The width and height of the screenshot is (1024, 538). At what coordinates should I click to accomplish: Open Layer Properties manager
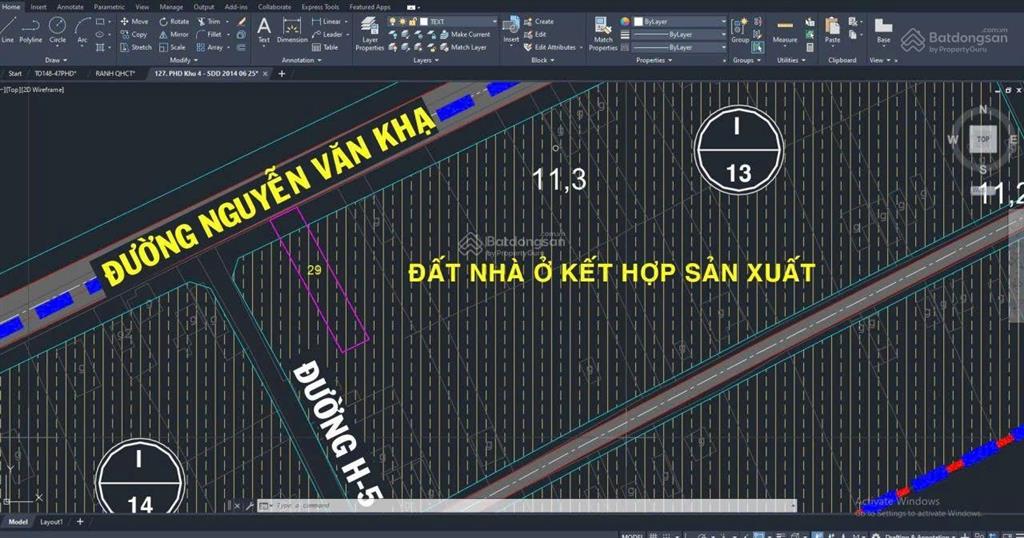[x=370, y=34]
